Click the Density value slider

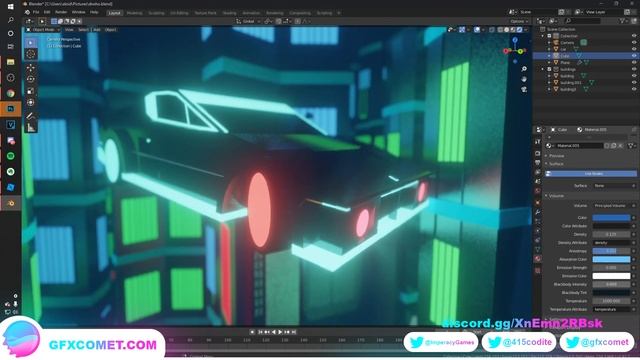[x=611, y=234]
